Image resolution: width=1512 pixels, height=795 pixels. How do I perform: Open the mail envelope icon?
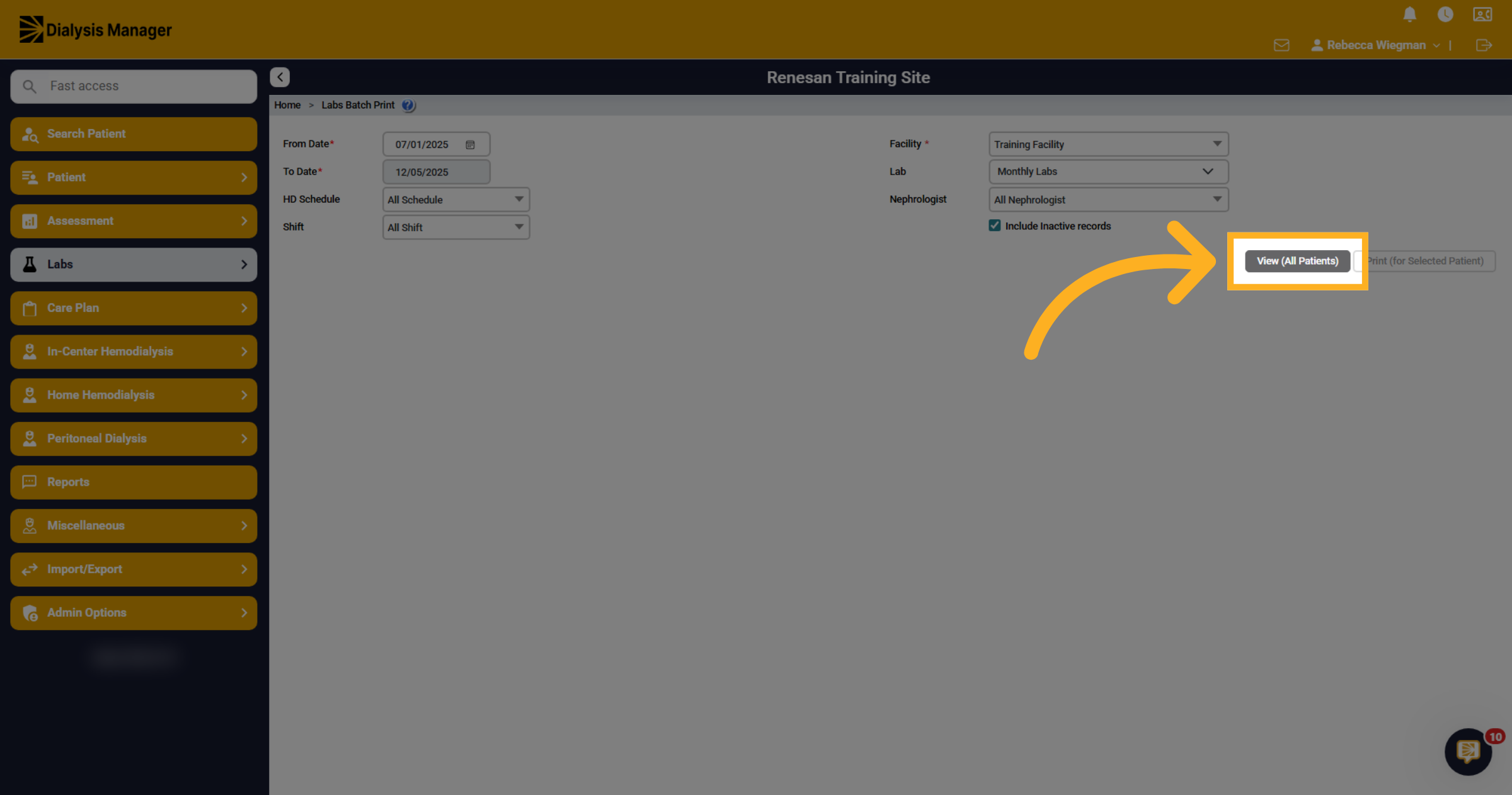click(x=1281, y=45)
